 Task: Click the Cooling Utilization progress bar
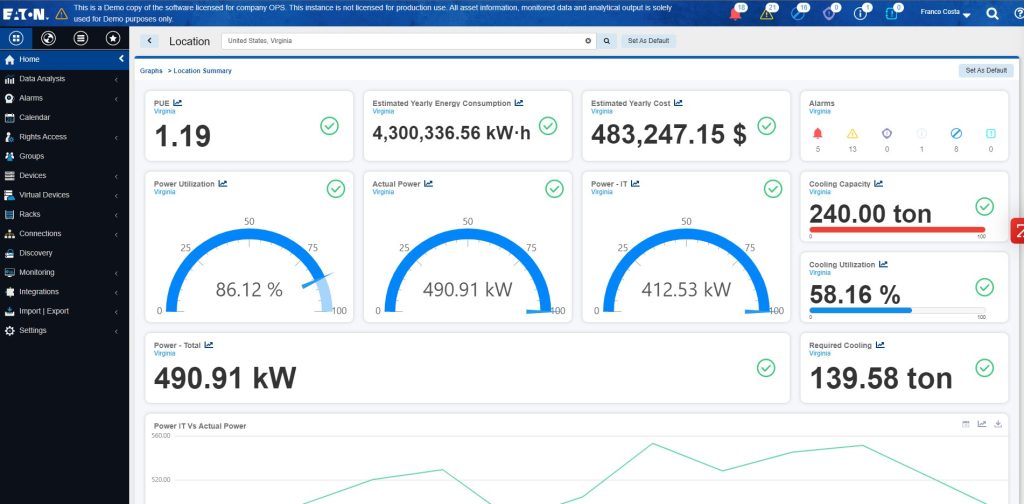click(x=897, y=310)
